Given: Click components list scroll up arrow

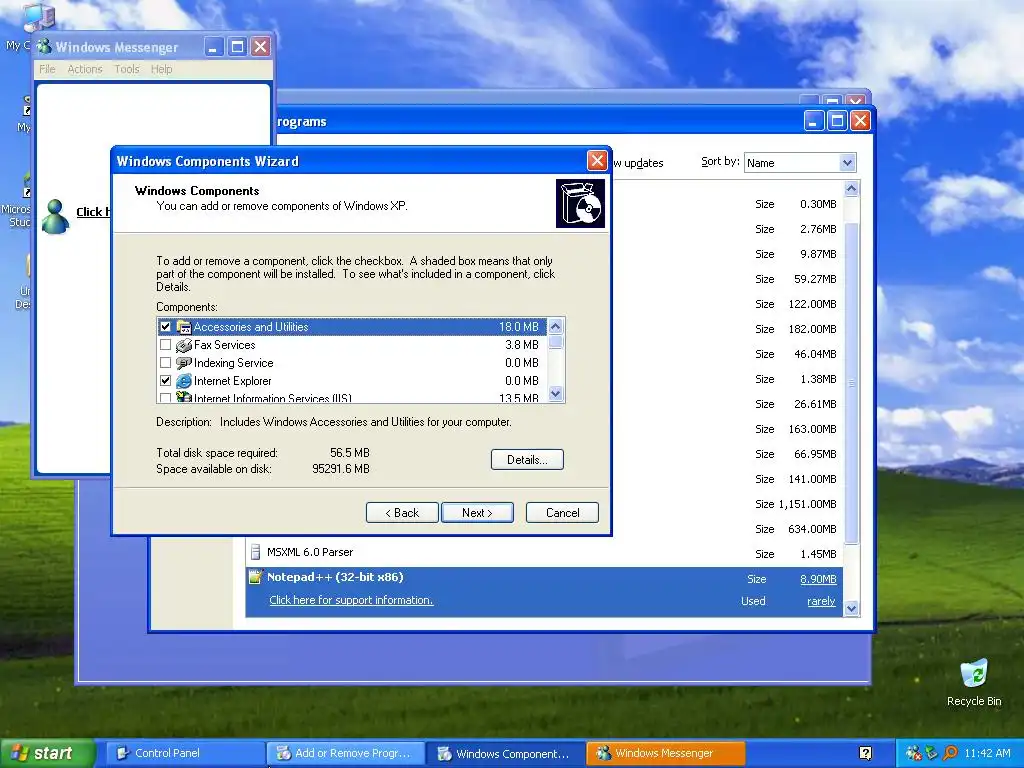Looking at the screenshot, I should coord(556,326).
